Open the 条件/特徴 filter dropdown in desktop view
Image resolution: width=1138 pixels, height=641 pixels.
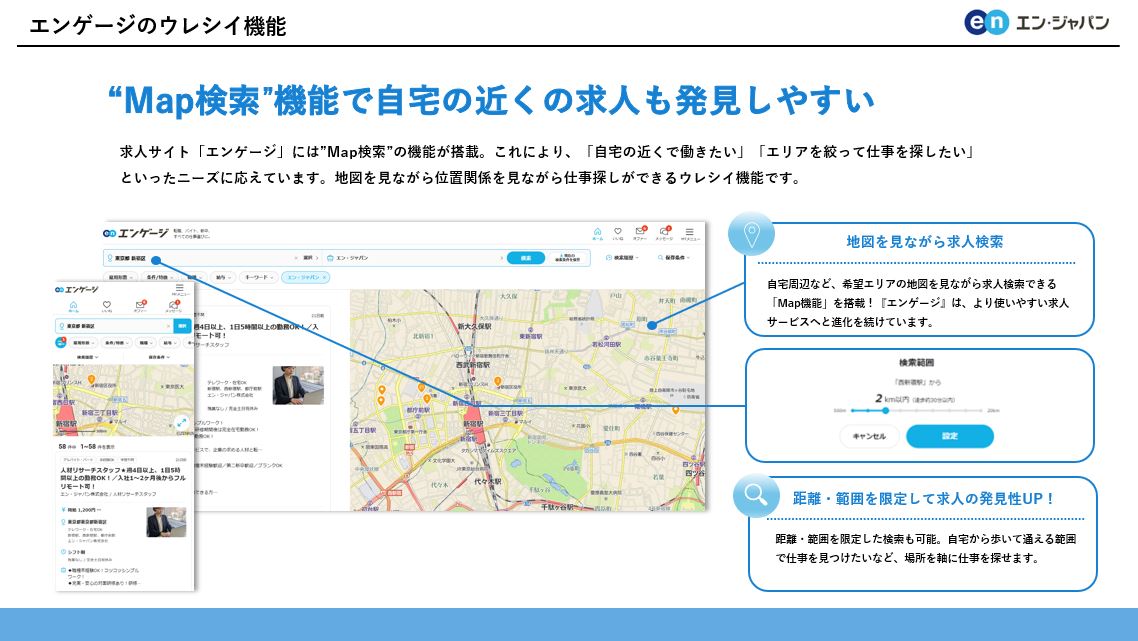(160, 277)
